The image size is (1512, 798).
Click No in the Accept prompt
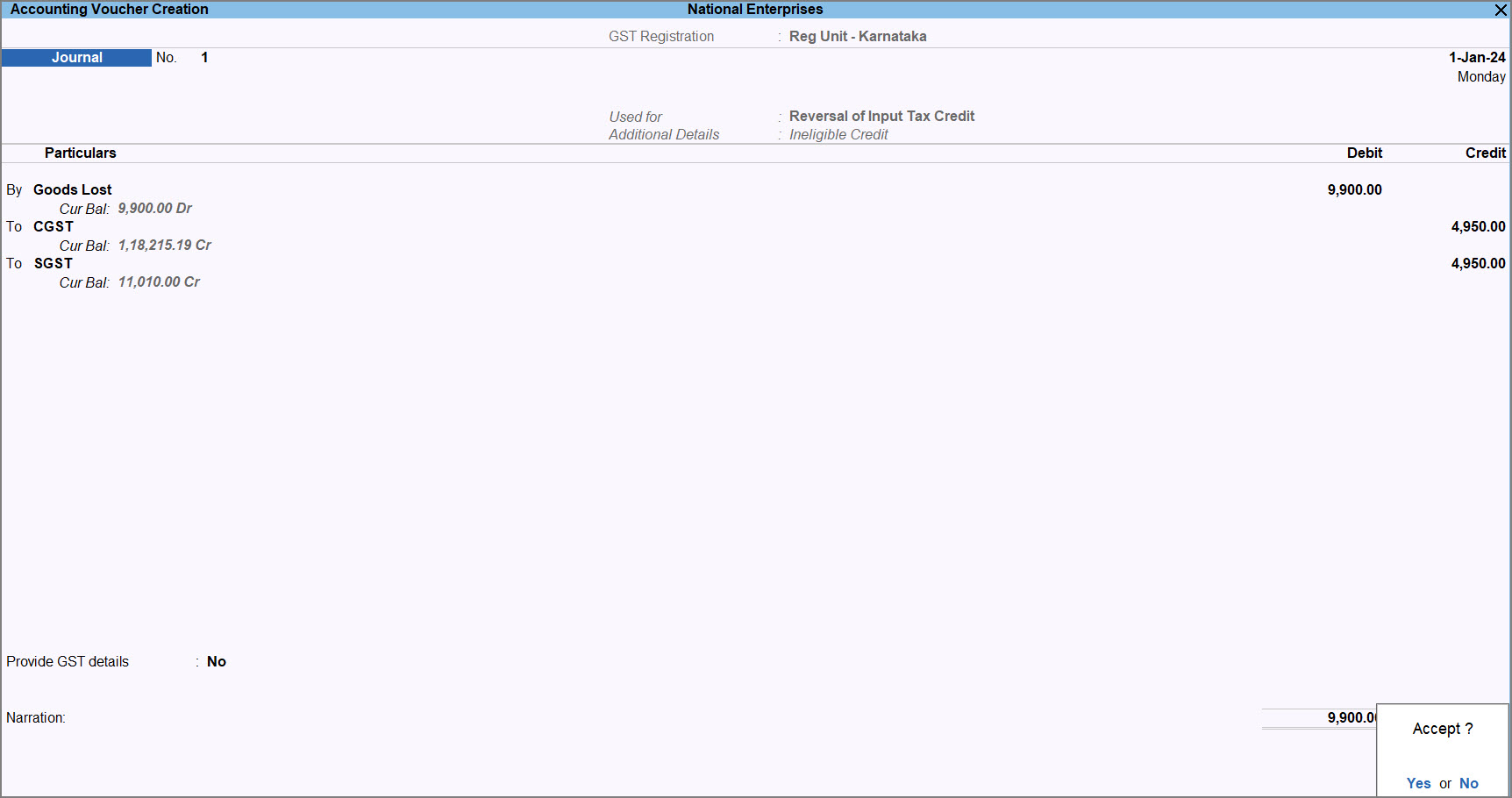[1468, 783]
